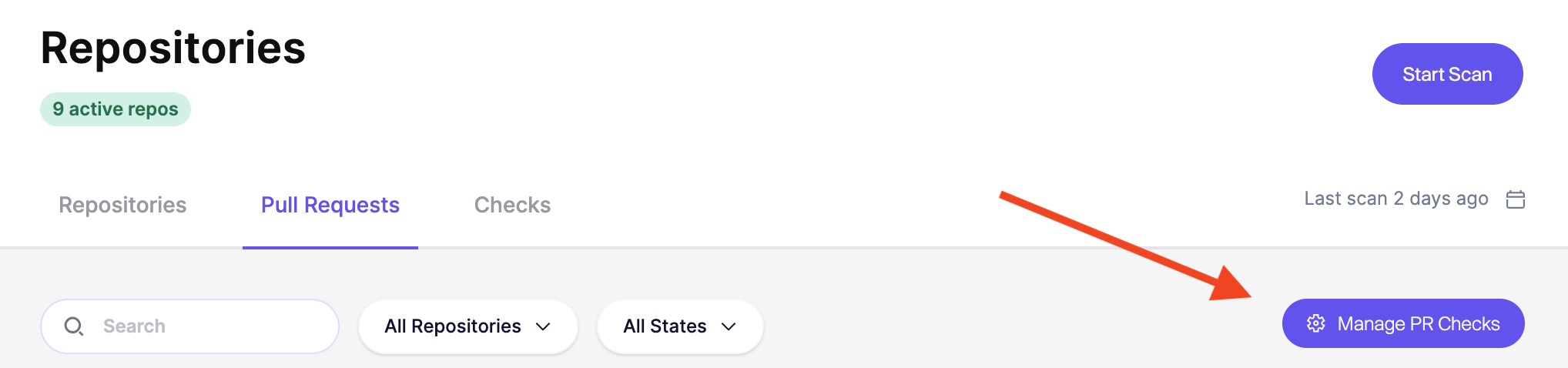Click the purple underline beneath Pull Requests

(330, 248)
